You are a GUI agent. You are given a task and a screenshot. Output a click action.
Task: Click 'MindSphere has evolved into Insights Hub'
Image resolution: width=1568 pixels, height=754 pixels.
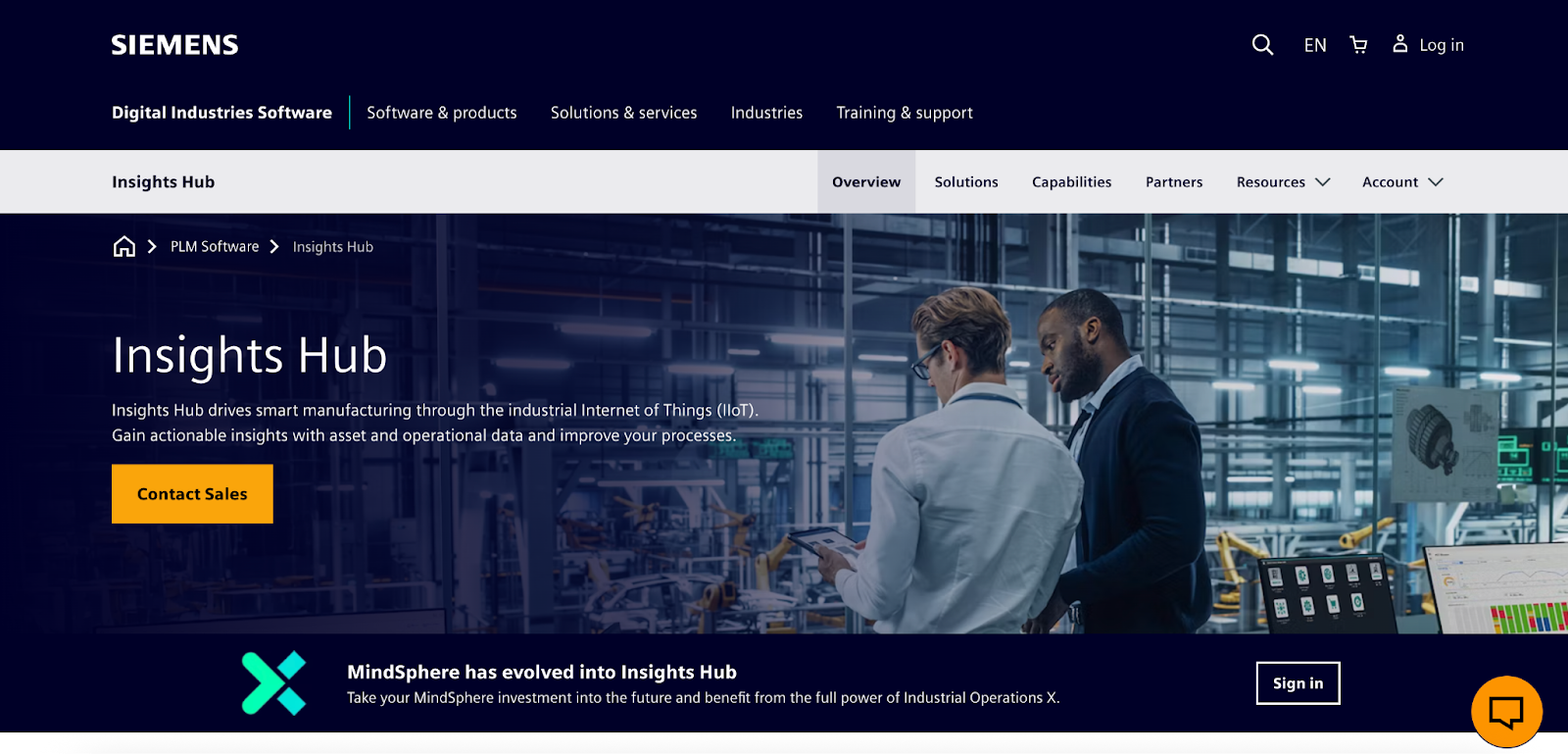[x=542, y=673]
